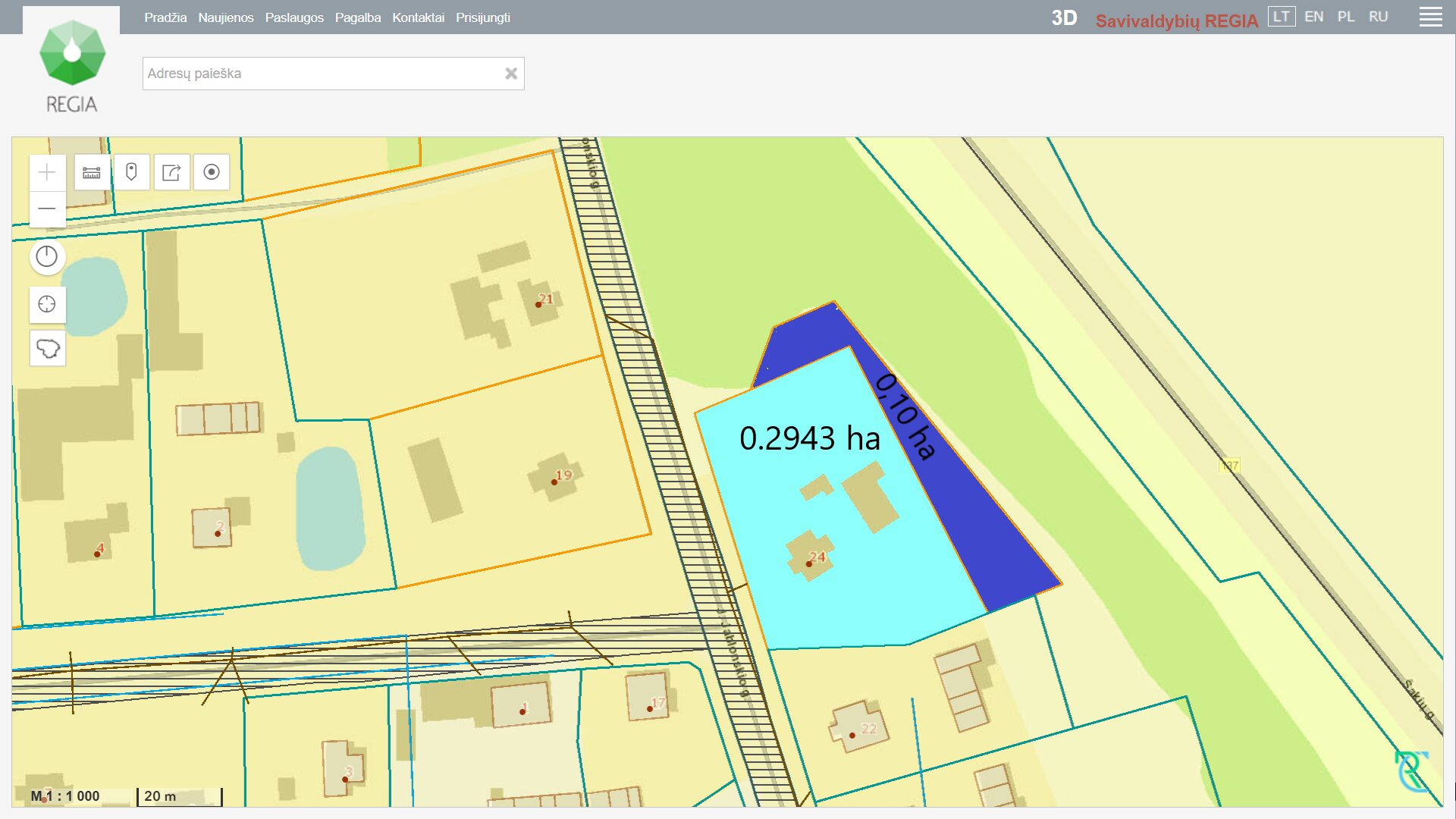This screenshot has width=1456, height=819.
Task: Click the map zoom in plus button
Action: coord(47,173)
